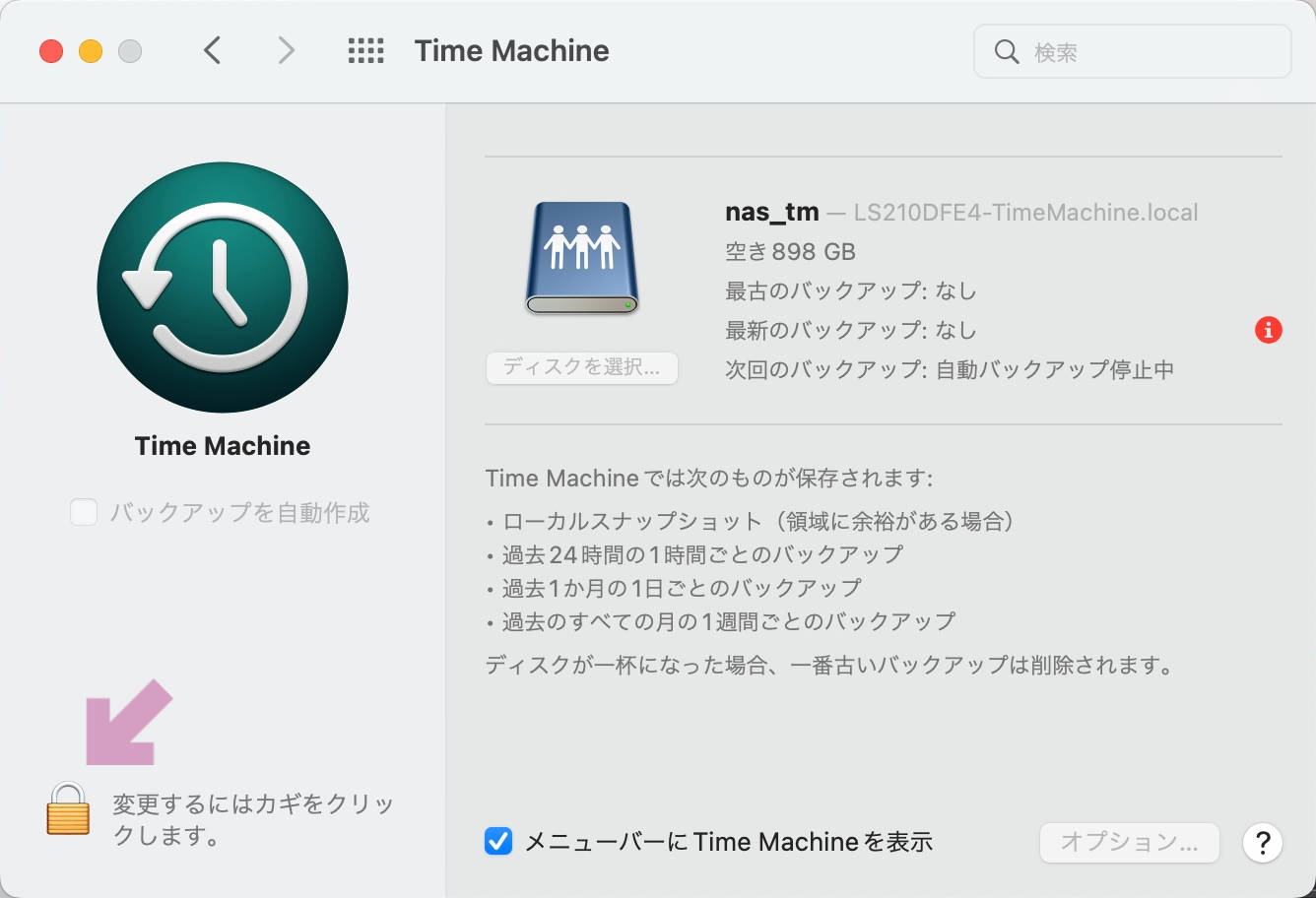Click the forward navigation chevron
This screenshot has height=898, width=1316.
[285, 50]
